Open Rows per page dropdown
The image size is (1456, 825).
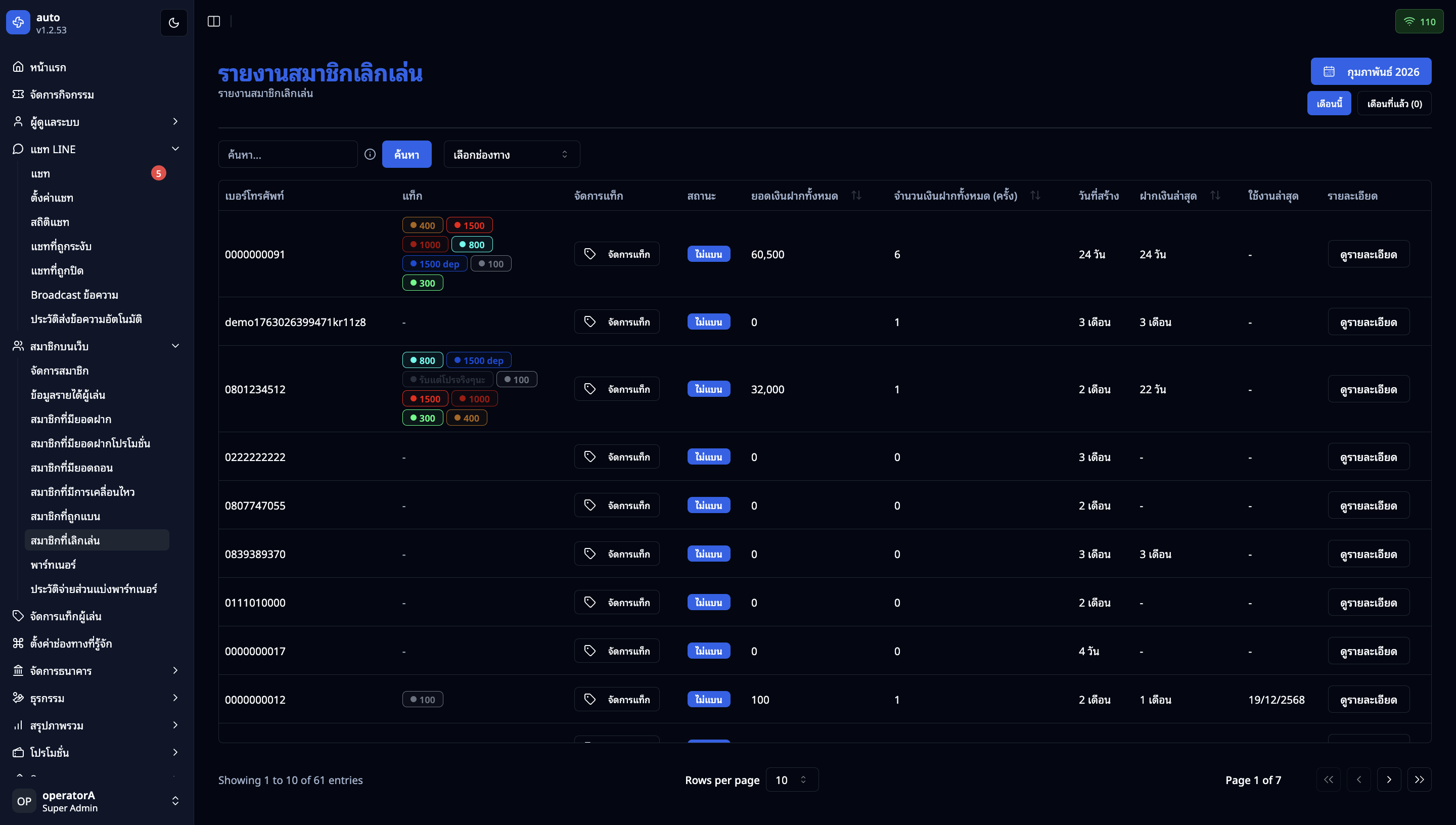pos(791,780)
